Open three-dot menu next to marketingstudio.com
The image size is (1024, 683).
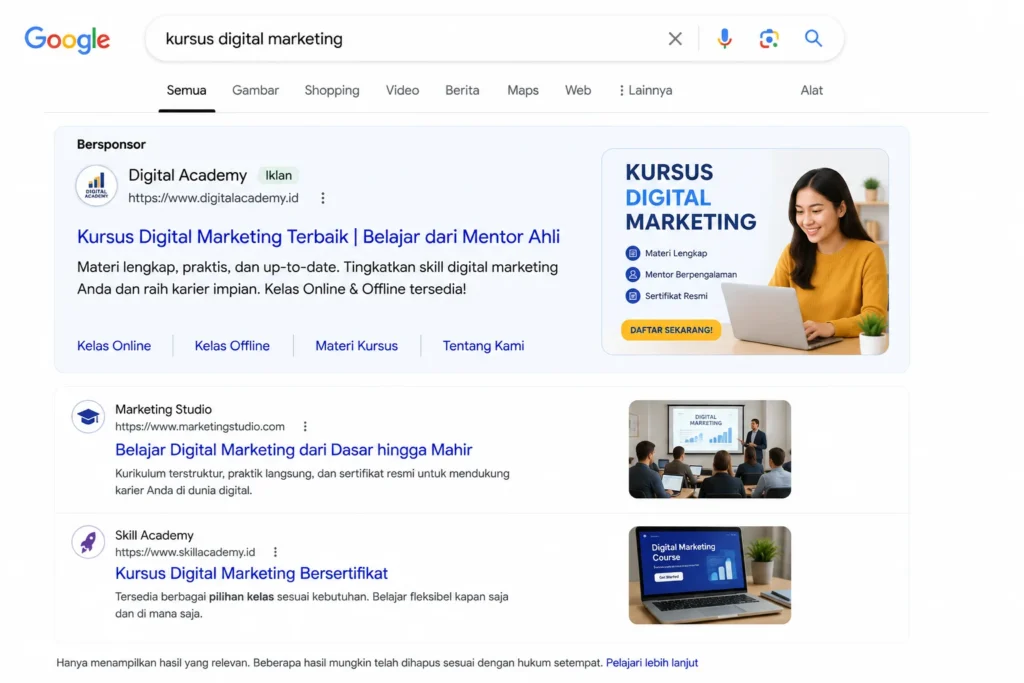point(305,426)
